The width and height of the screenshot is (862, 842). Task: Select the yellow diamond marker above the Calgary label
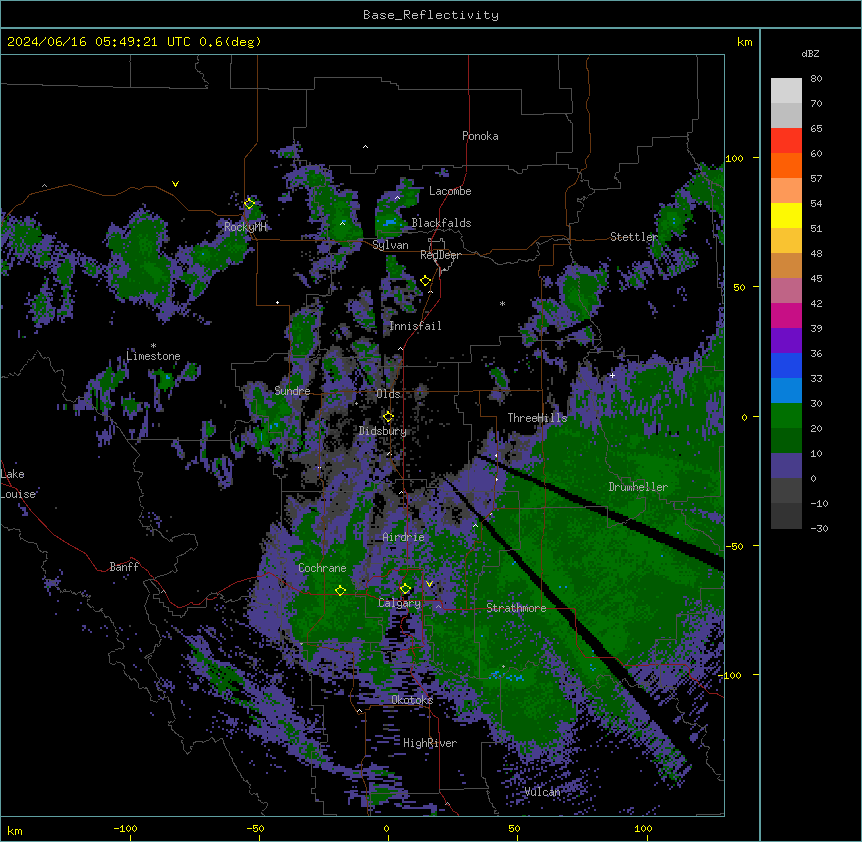pos(405,589)
